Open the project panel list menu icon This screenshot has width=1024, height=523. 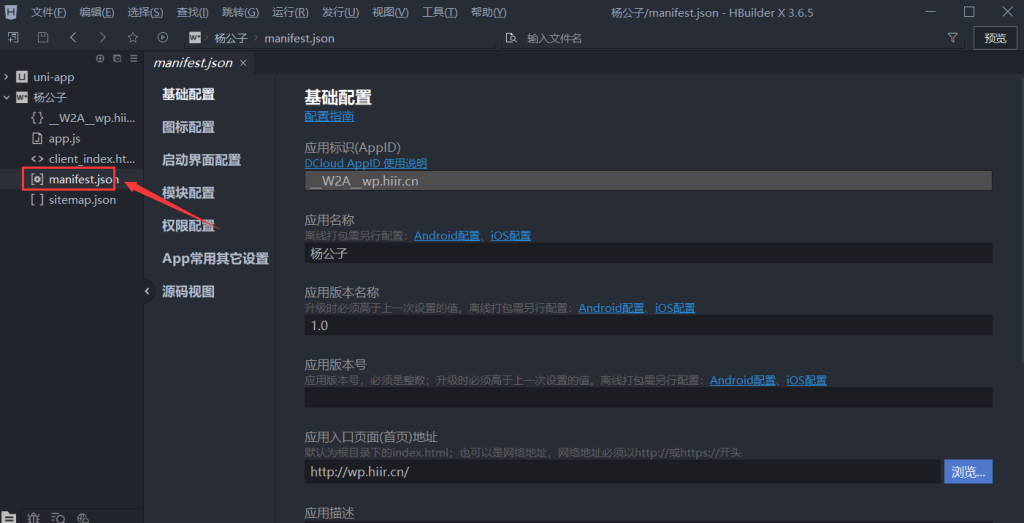pos(134,58)
